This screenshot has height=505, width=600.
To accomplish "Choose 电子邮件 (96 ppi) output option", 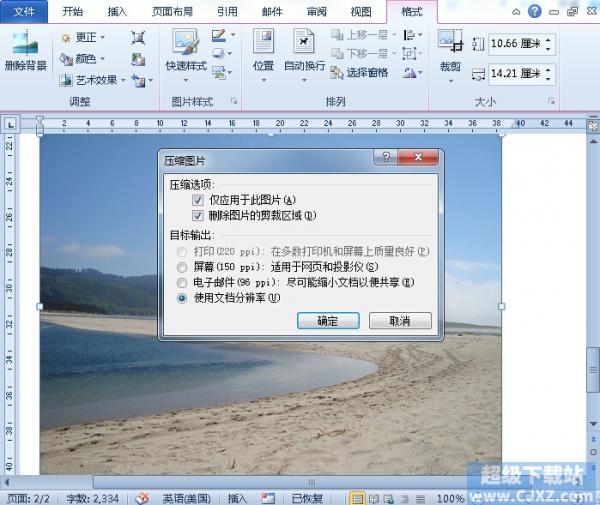I will click(x=181, y=282).
